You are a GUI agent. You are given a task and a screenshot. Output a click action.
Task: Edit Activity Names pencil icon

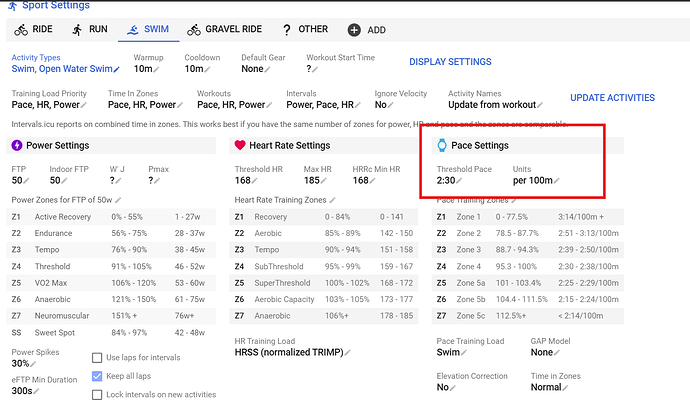(x=540, y=105)
